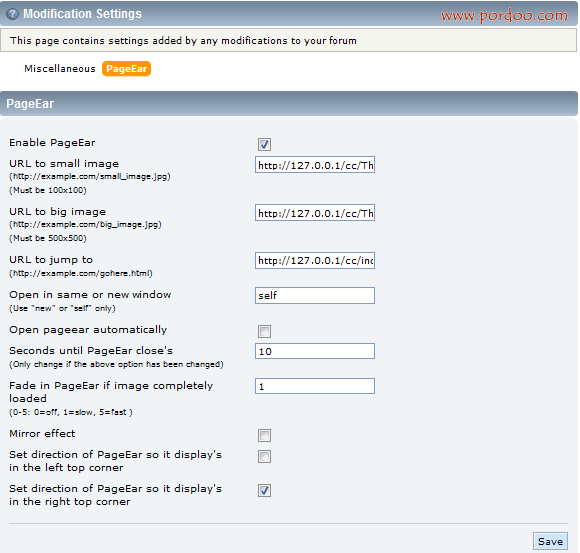Check the left top corner direction checkbox
The height and width of the screenshot is (553, 580).
coord(264,456)
